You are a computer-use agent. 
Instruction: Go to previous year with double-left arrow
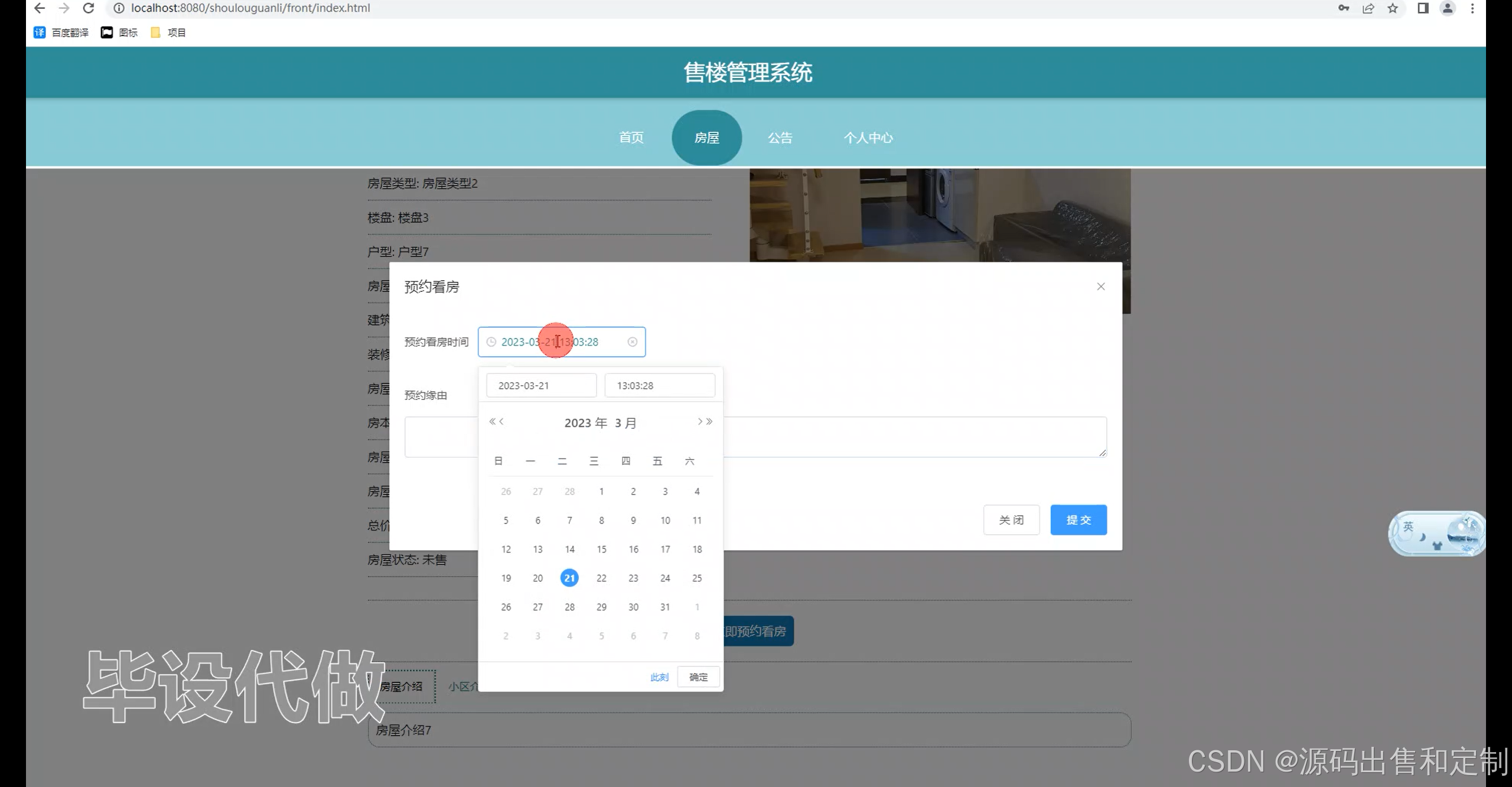pyautogui.click(x=492, y=421)
